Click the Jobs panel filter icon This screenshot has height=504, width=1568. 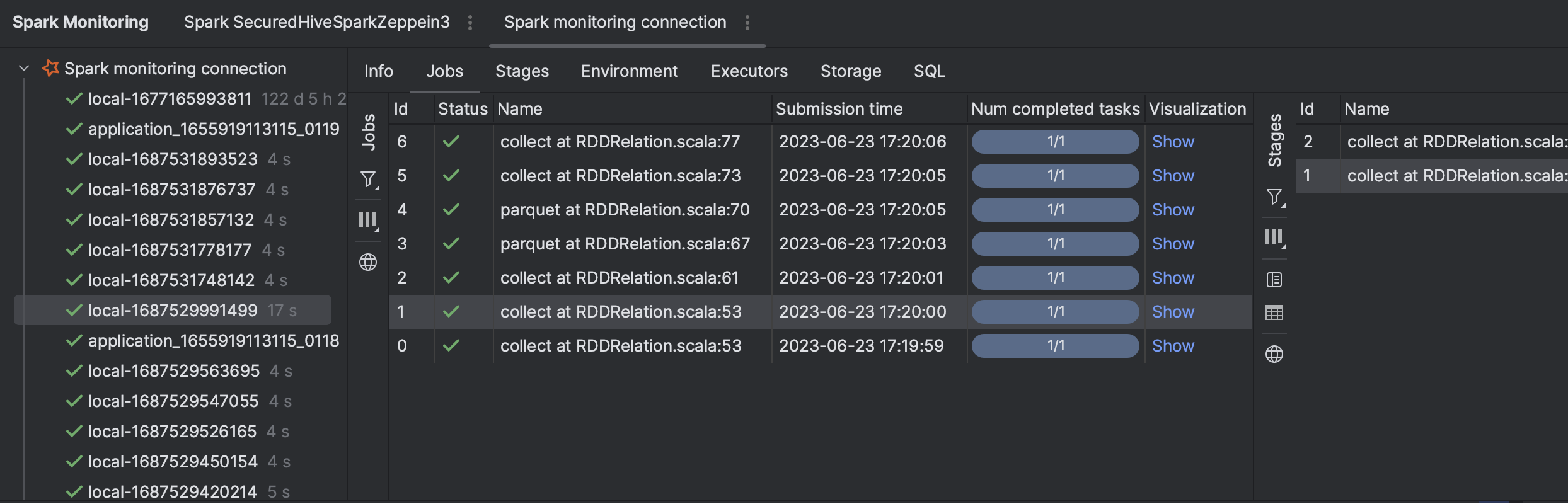368,180
